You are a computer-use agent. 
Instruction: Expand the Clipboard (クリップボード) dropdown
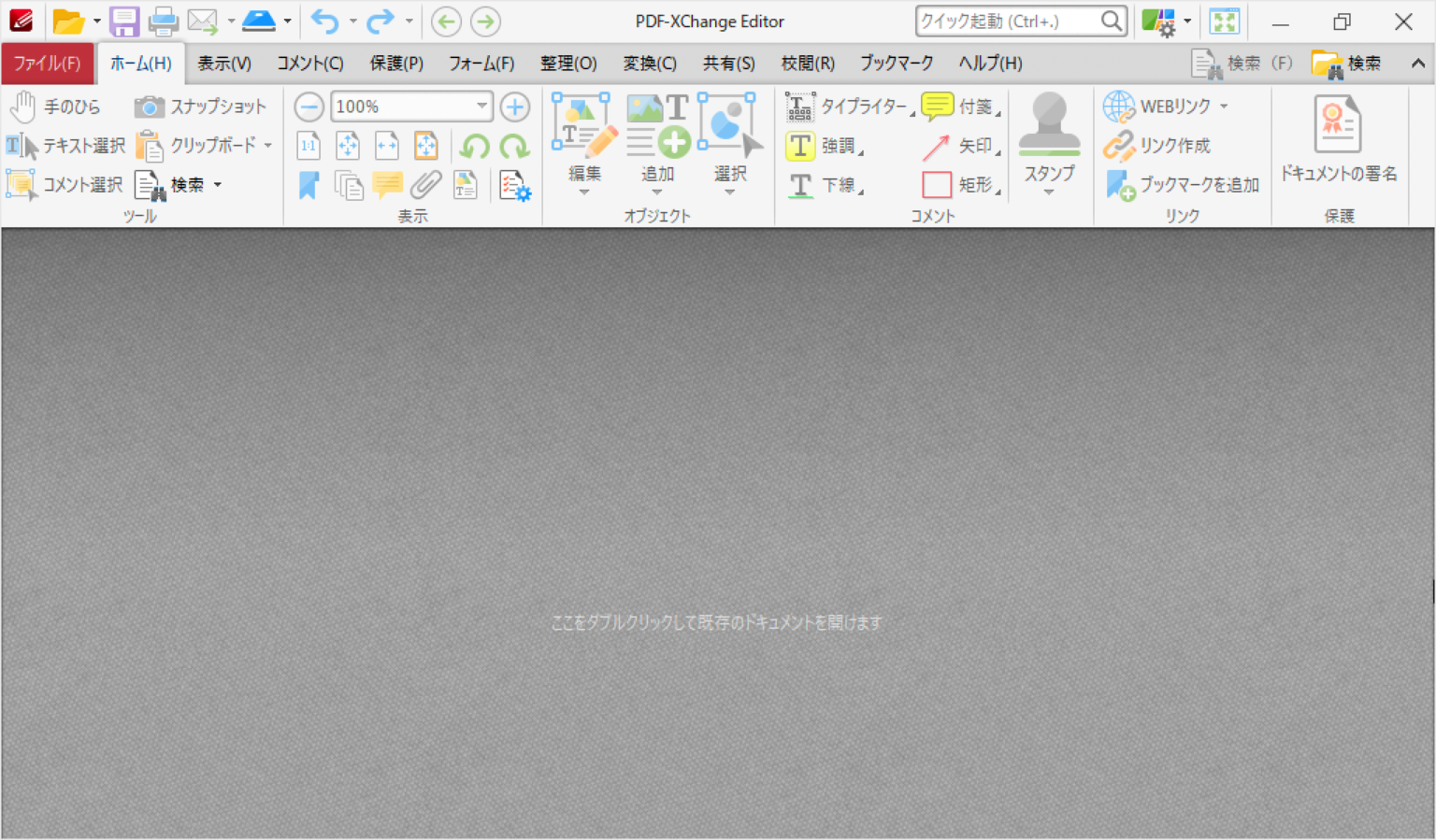pyautogui.click(x=268, y=146)
